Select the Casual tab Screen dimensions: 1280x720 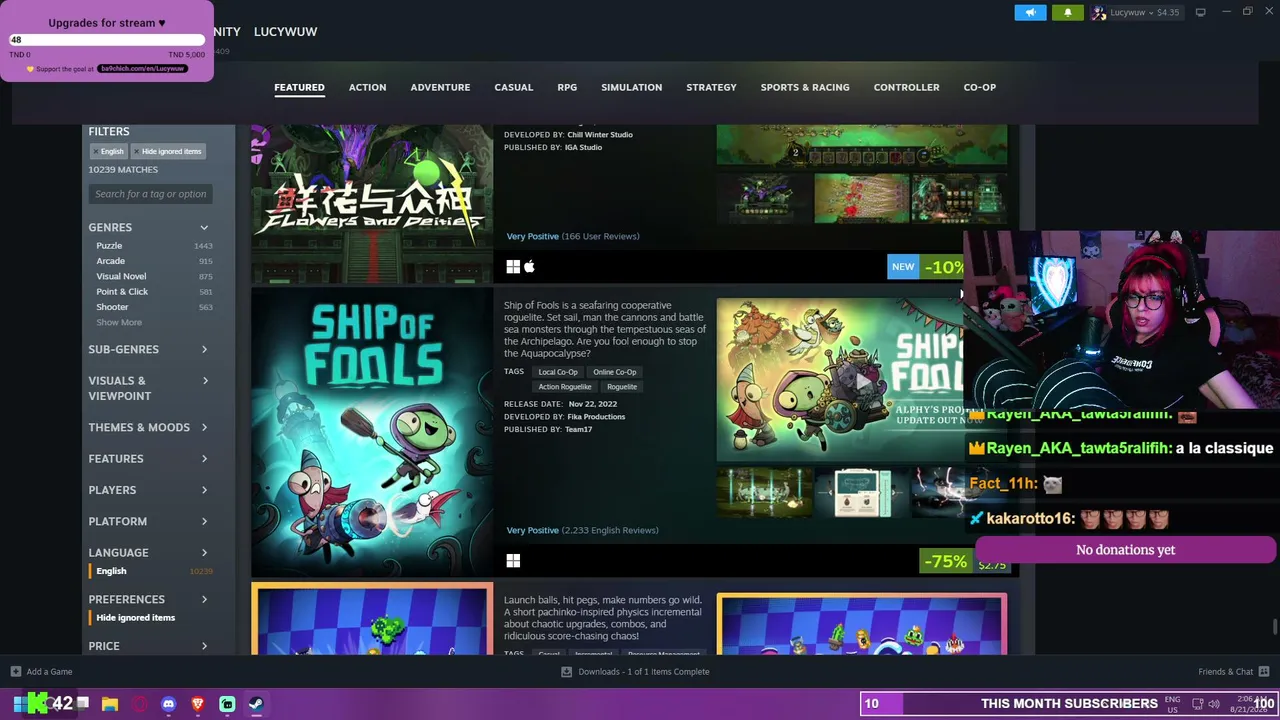tap(513, 87)
